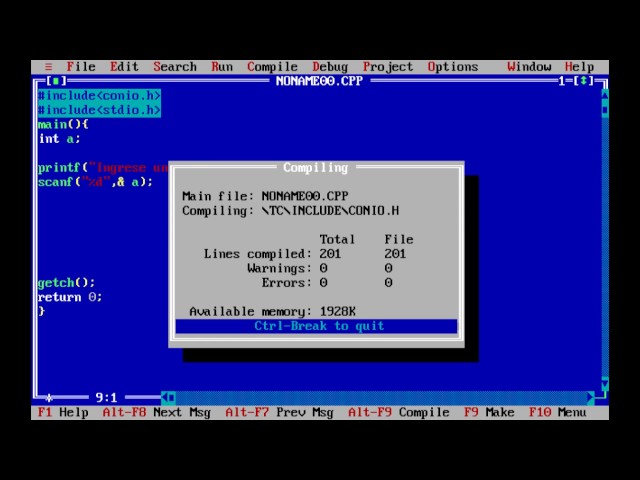This screenshot has width=640, height=480.
Task: Click F1 Help in status bar
Action: (63, 412)
